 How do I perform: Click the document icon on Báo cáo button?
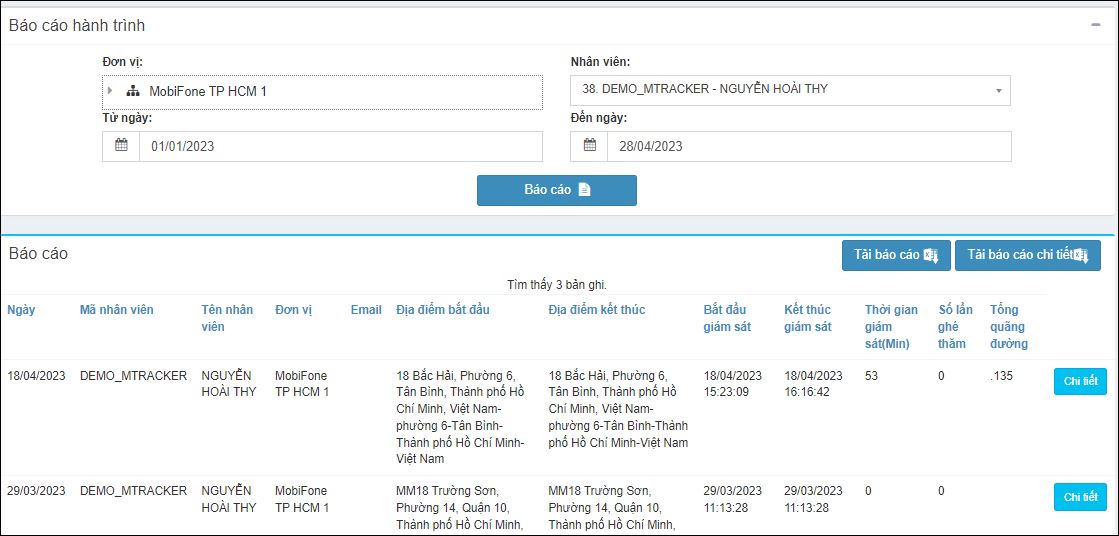(x=584, y=190)
